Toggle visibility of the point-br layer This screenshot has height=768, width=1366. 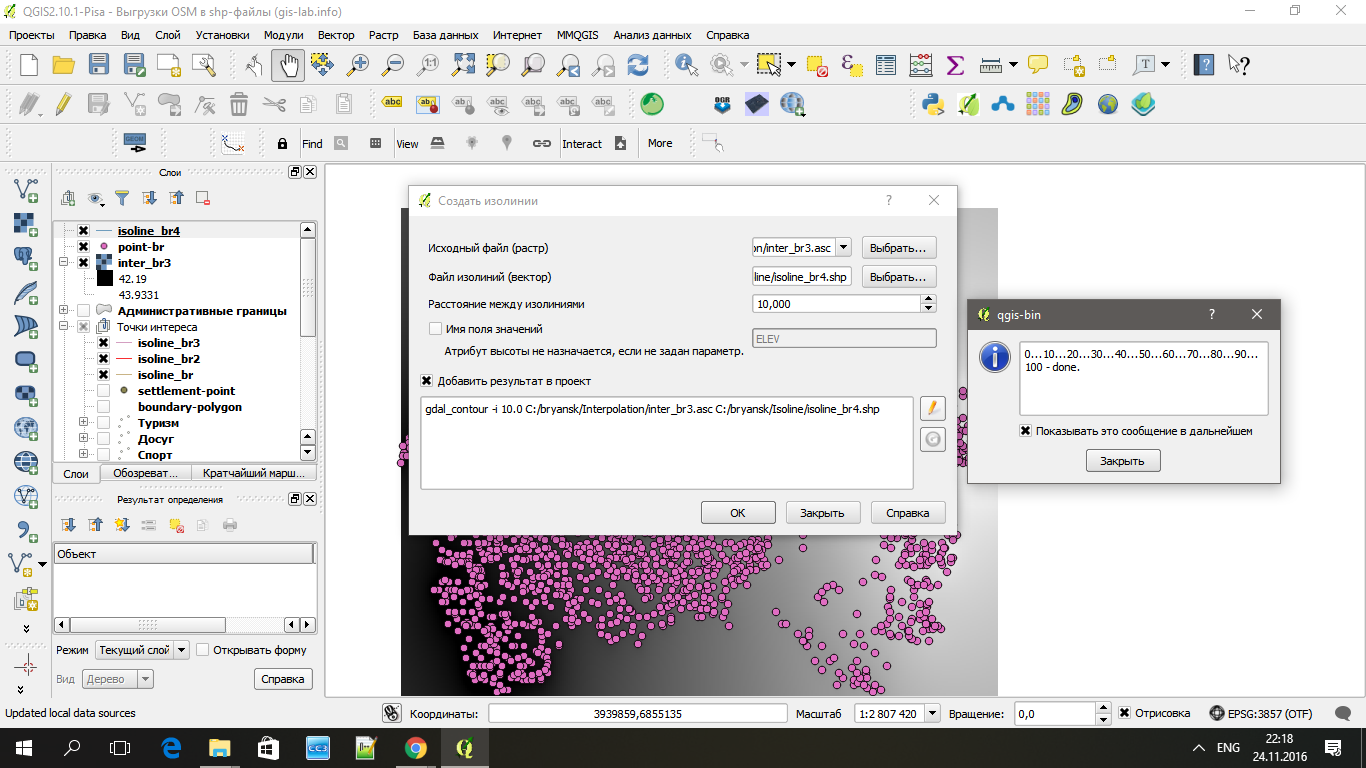(83, 247)
